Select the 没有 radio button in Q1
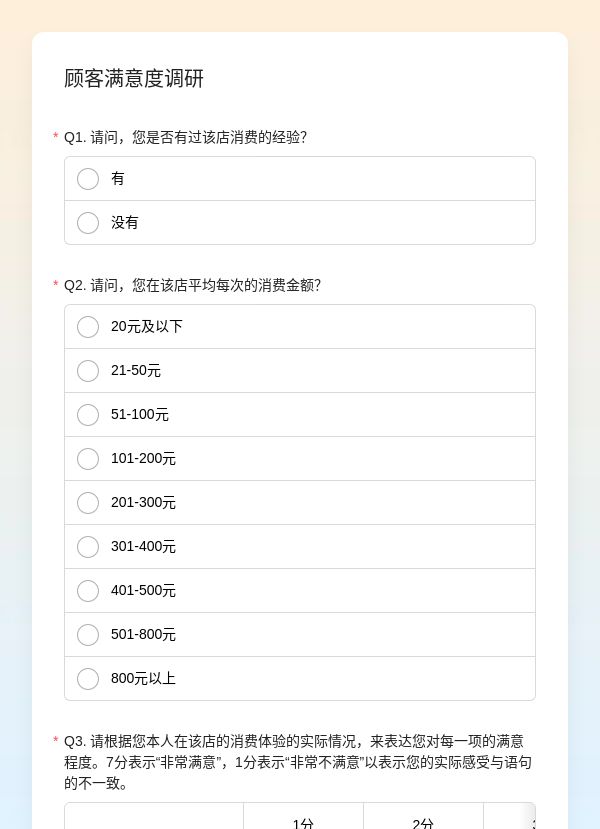This screenshot has width=600, height=829. coord(88,223)
